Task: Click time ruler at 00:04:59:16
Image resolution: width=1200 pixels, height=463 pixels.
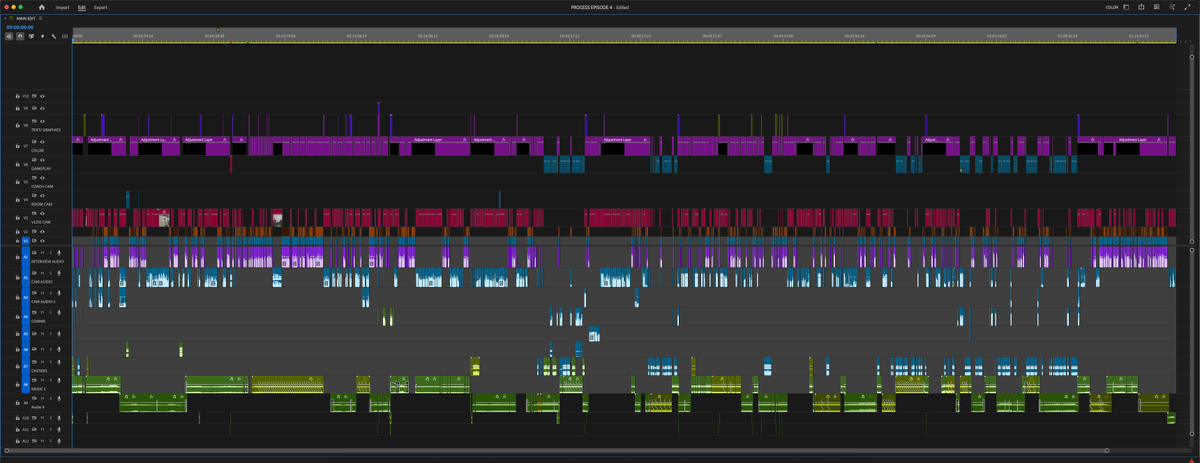Action: [143, 36]
